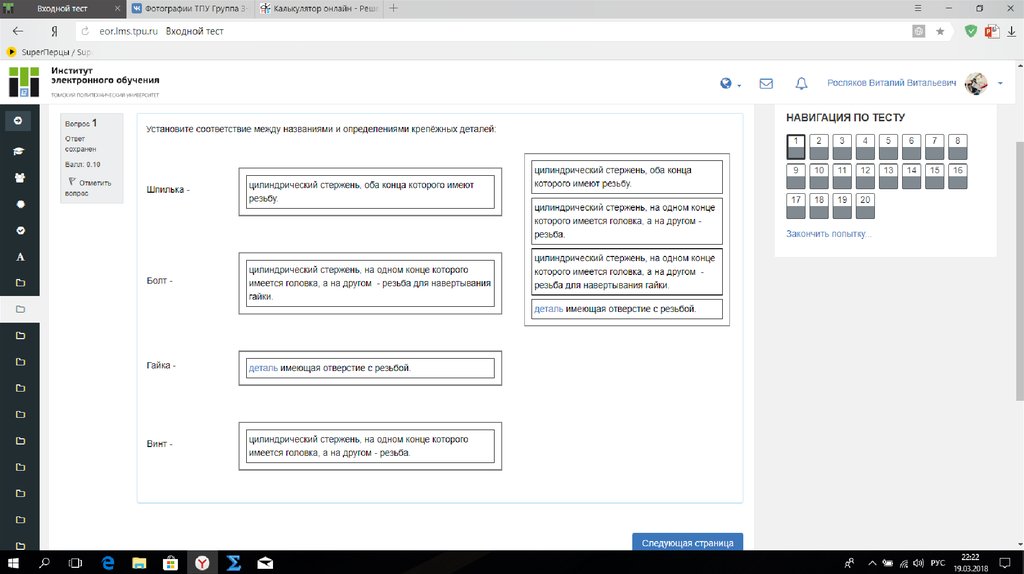Go to question 12 in navigation
Screen dimensions: 1024x574
pos(865,176)
